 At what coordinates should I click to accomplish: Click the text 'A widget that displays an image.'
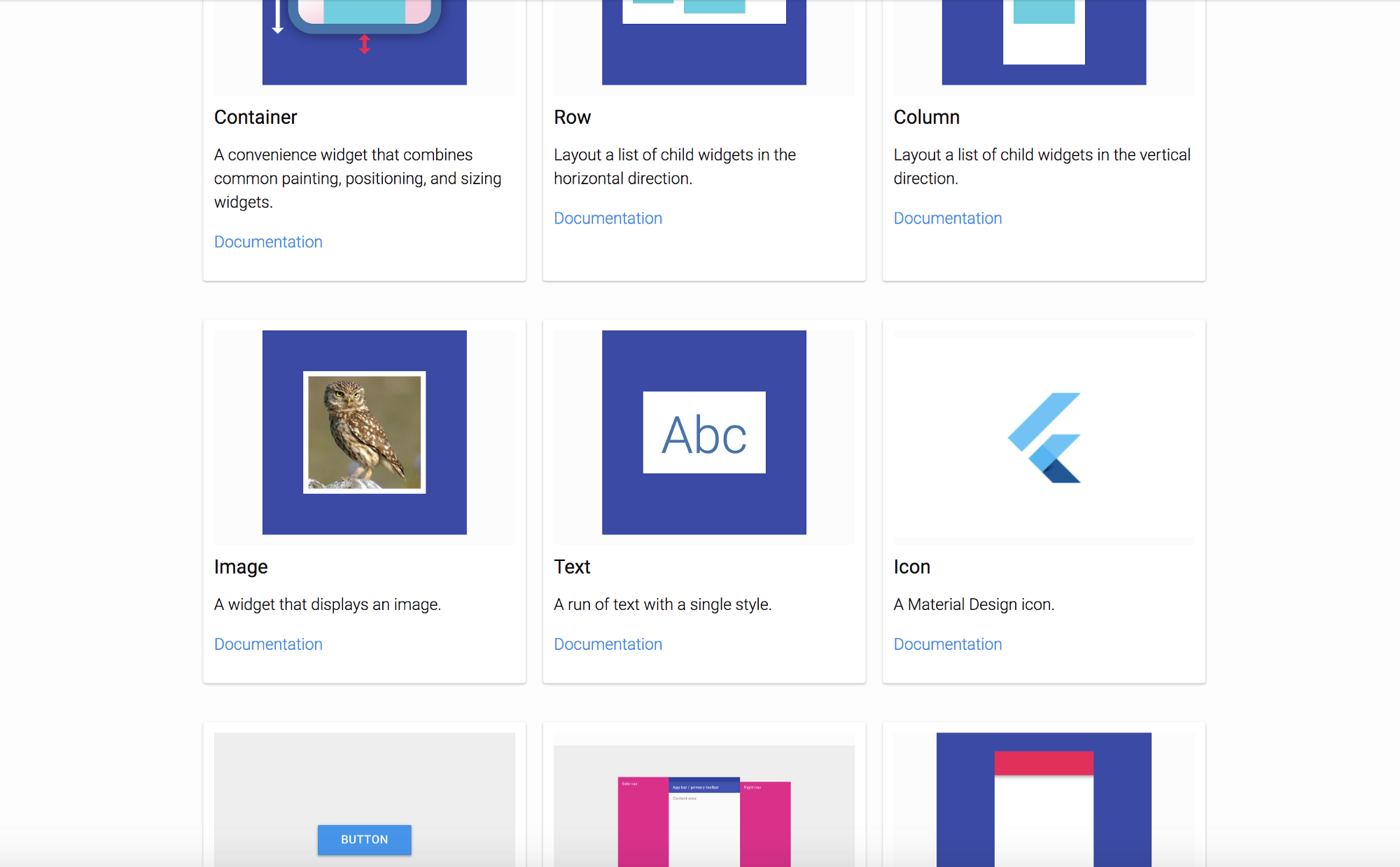pyautogui.click(x=328, y=604)
